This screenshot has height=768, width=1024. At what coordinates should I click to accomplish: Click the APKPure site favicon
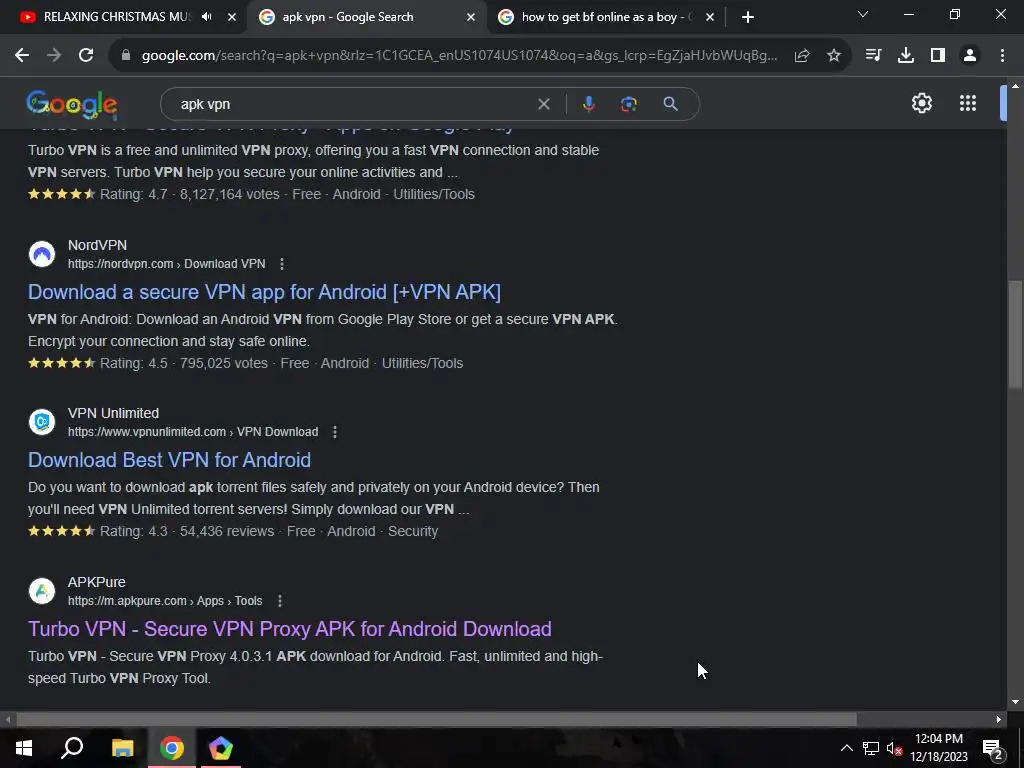(x=42, y=591)
